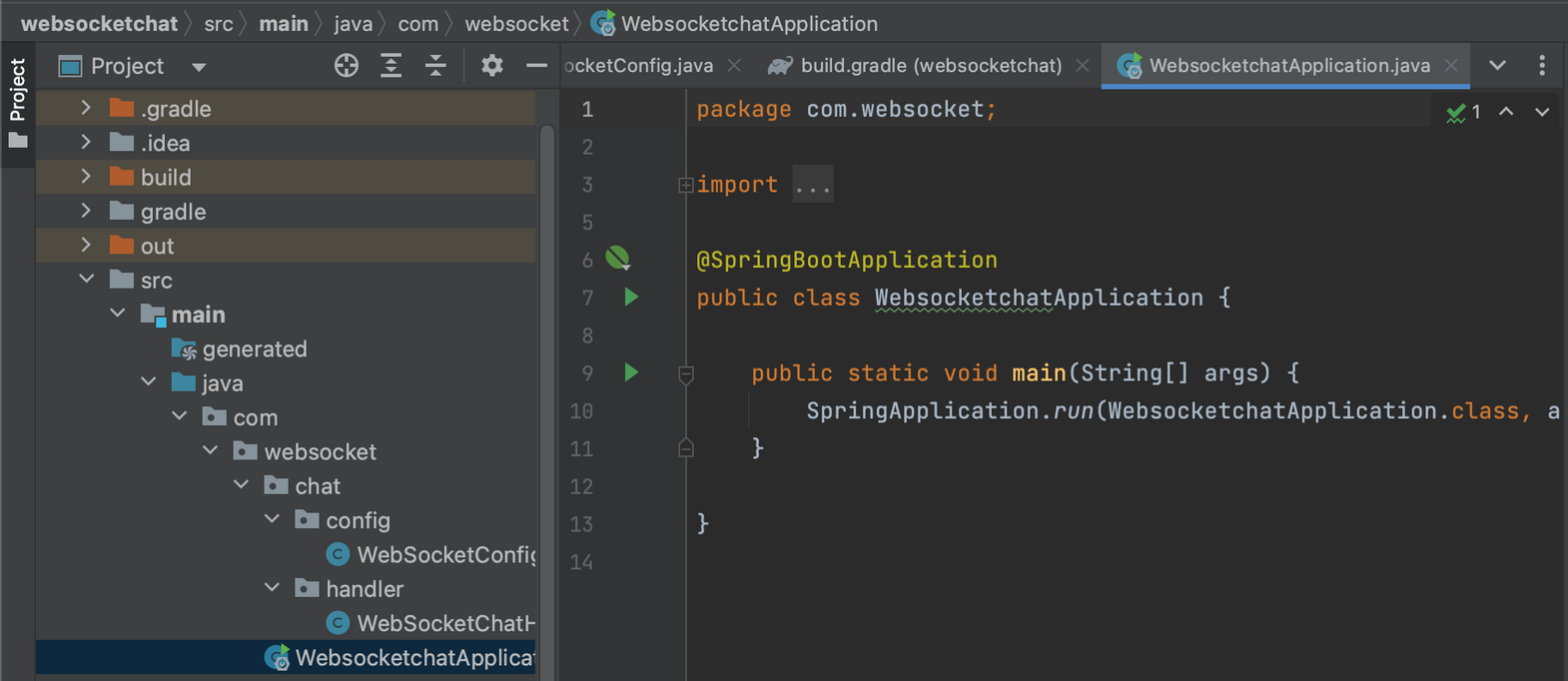Click WebsocketchatApplication in breadcrumb bar
1568x681 pixels.
734,23
